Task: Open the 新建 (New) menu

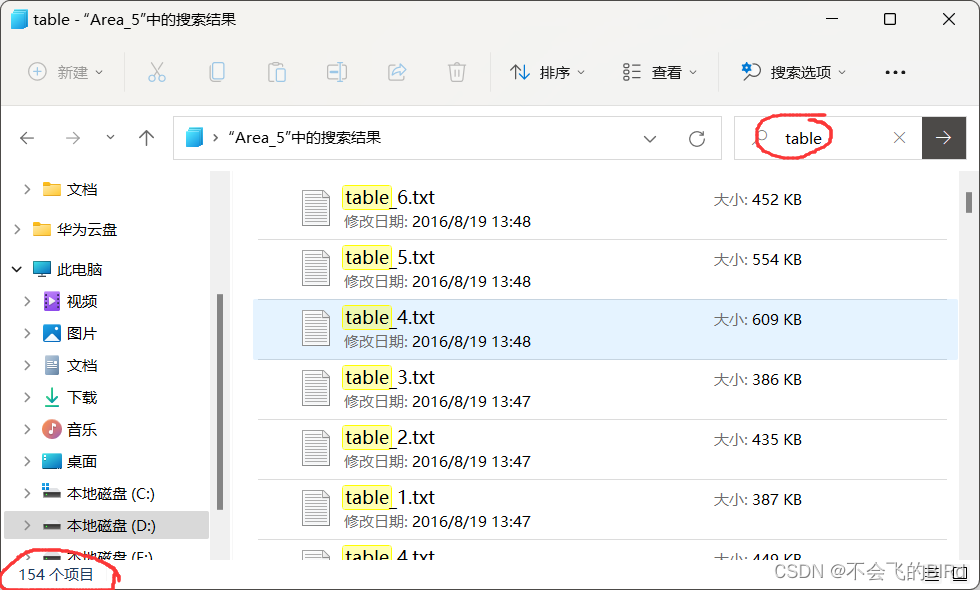Action: tap(66, 72)
